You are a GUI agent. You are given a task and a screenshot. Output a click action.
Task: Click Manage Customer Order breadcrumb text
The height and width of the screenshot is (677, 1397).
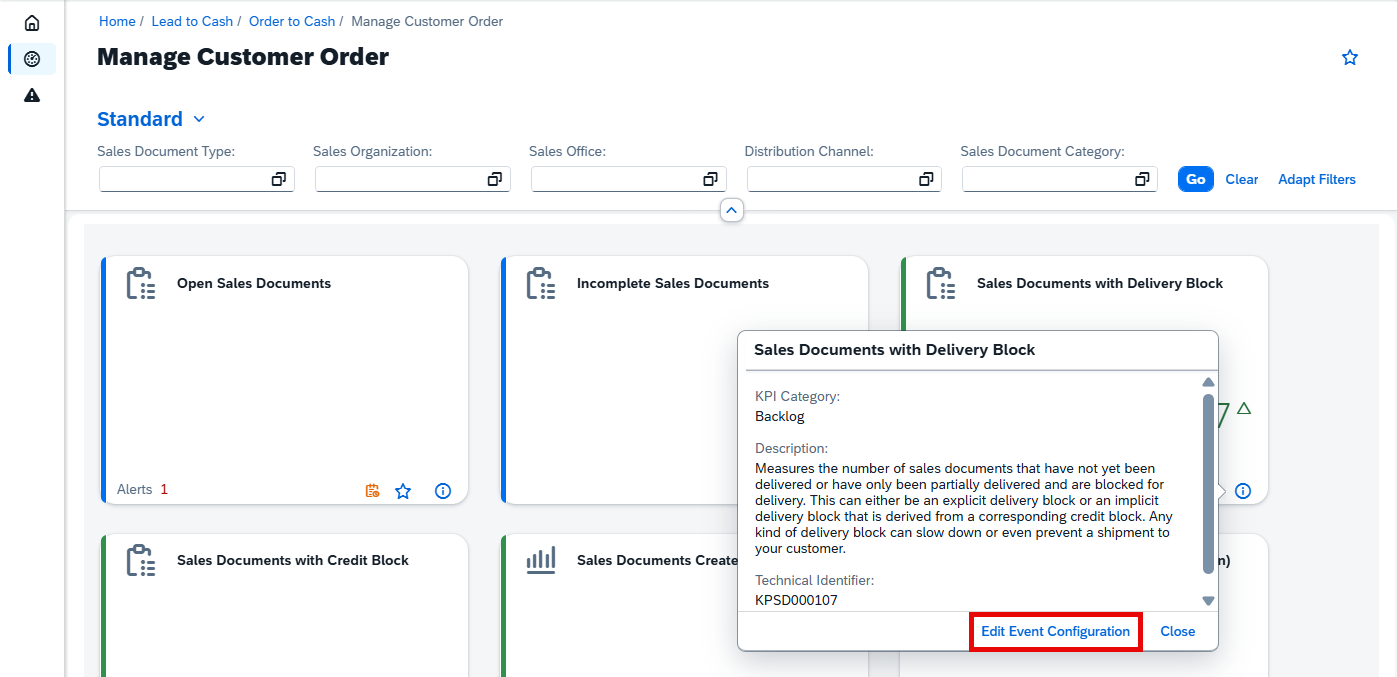[428, 21]
